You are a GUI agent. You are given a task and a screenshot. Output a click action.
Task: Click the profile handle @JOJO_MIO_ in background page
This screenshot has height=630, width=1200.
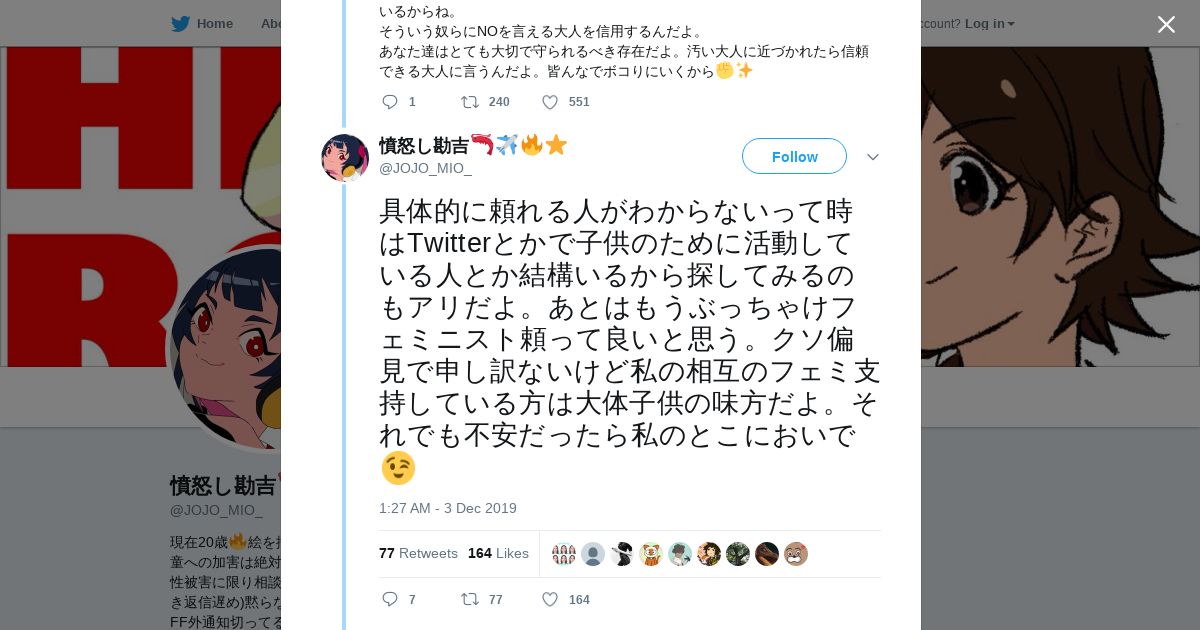tap(216, 510)
